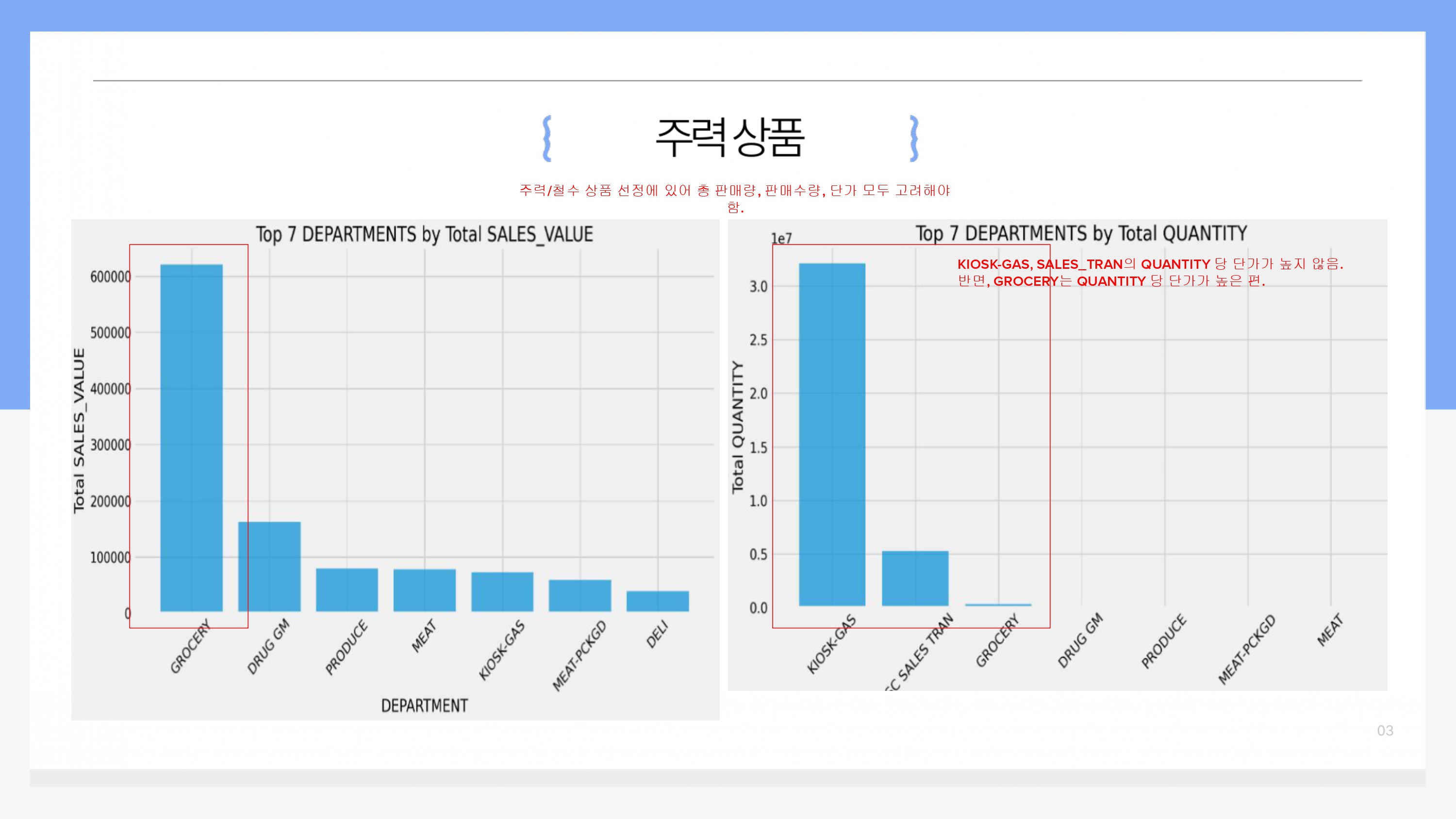The width and height of the screenshot is (1456, 819).
Task: Select the Top 7 DEPARTMENTS by Total SALES_VALUE title
Action: [424, 234]
